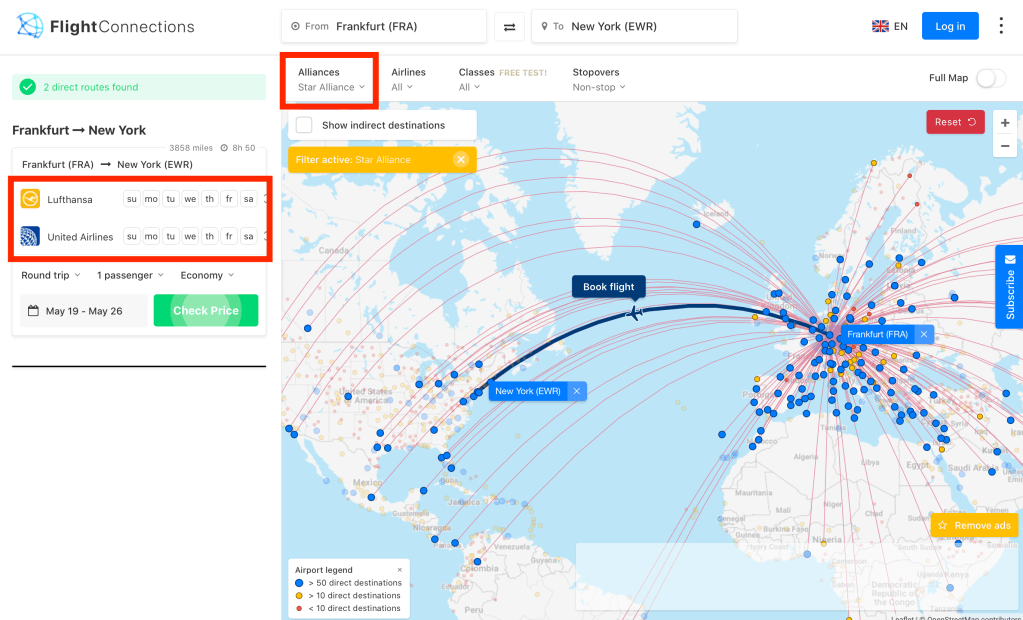Screen dimensions: 1023x620
Task: Dismiss the Star Alliance active filter
Action: [x=460, y=159]
